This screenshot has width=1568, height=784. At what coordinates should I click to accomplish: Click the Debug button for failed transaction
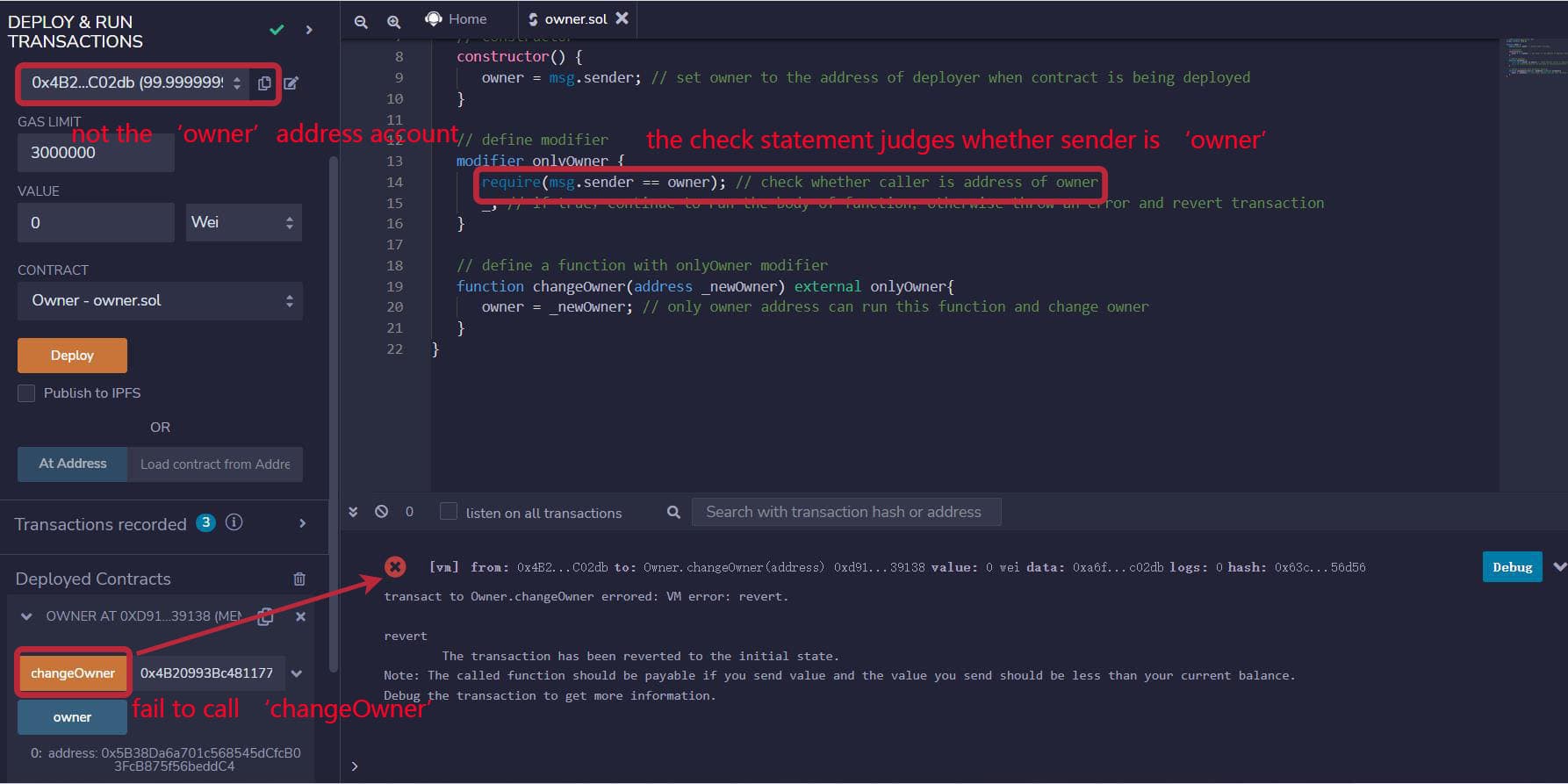coord(1512,567)
